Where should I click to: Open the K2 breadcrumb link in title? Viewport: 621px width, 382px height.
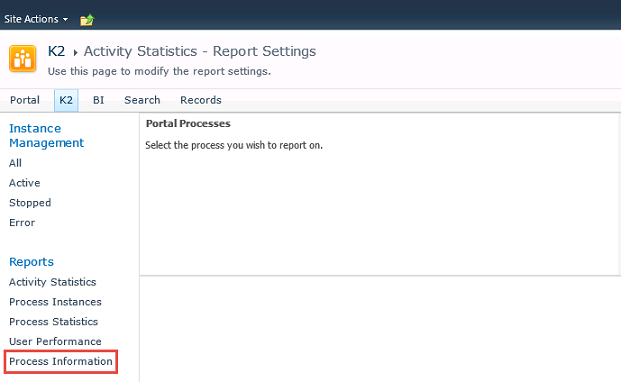[56, 51]
